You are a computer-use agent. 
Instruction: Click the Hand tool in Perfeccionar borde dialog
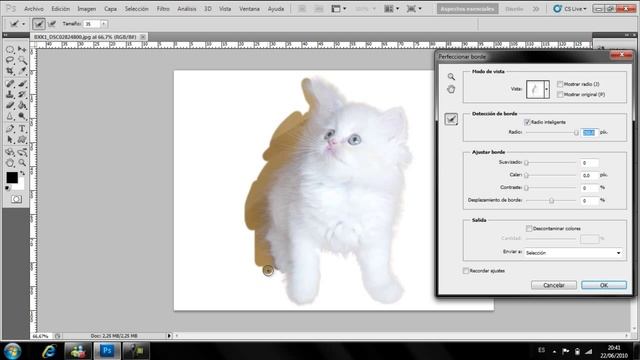[x=451, y=89]
